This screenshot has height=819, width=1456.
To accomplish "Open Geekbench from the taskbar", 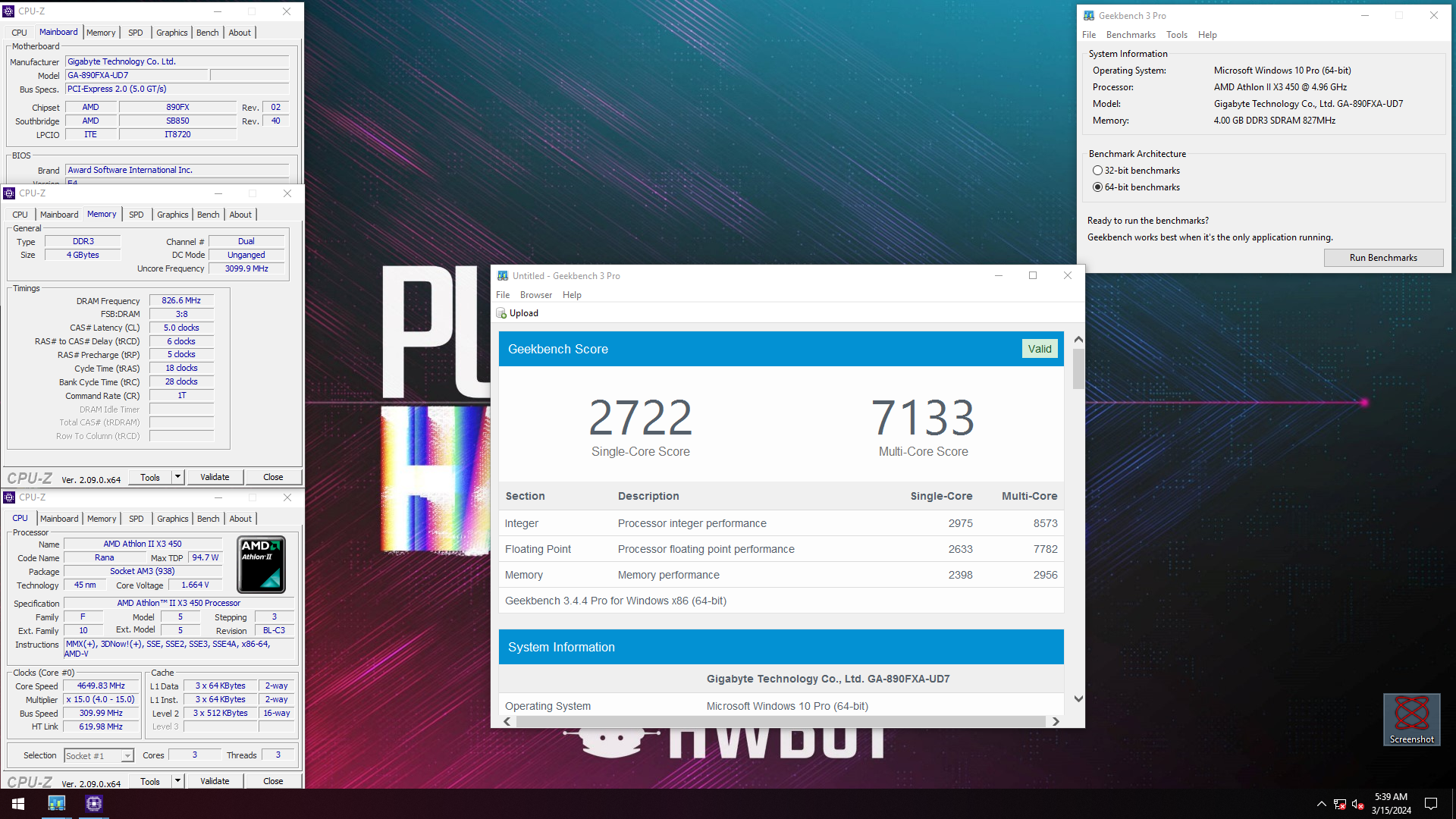I will (x=57, y=804).
